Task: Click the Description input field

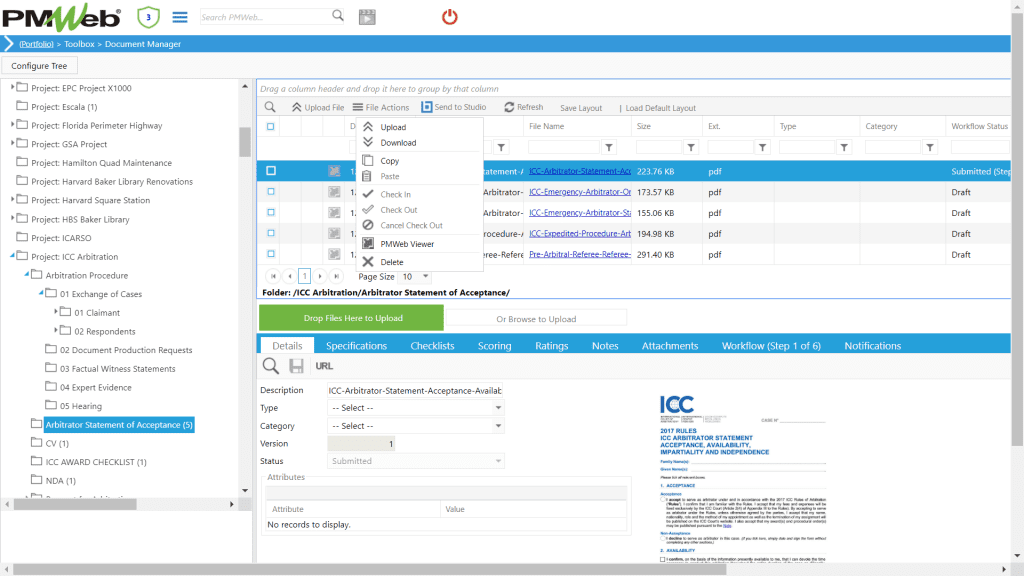Action: pos(415,391)
